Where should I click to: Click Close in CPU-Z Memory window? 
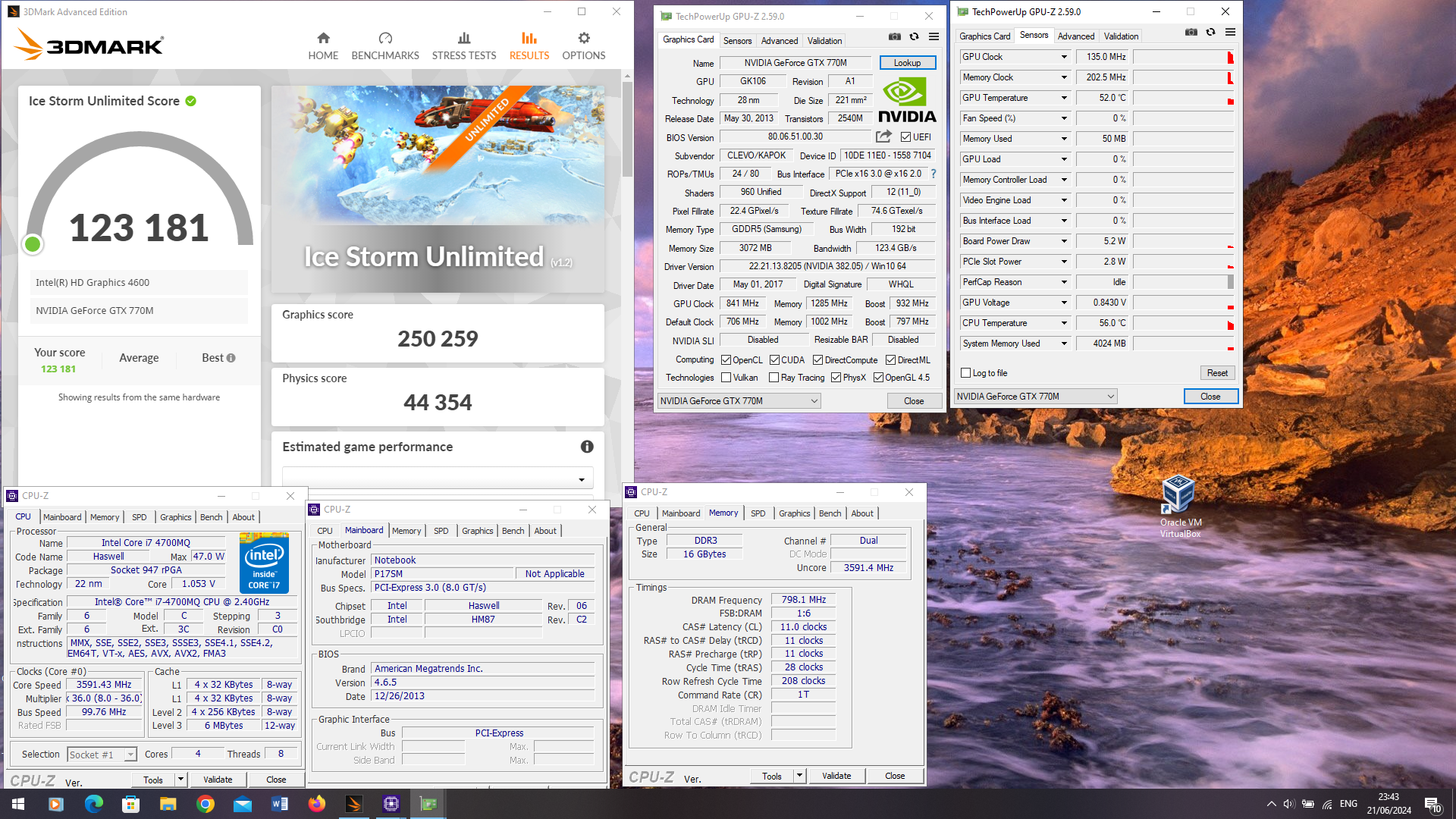point(895,776)
